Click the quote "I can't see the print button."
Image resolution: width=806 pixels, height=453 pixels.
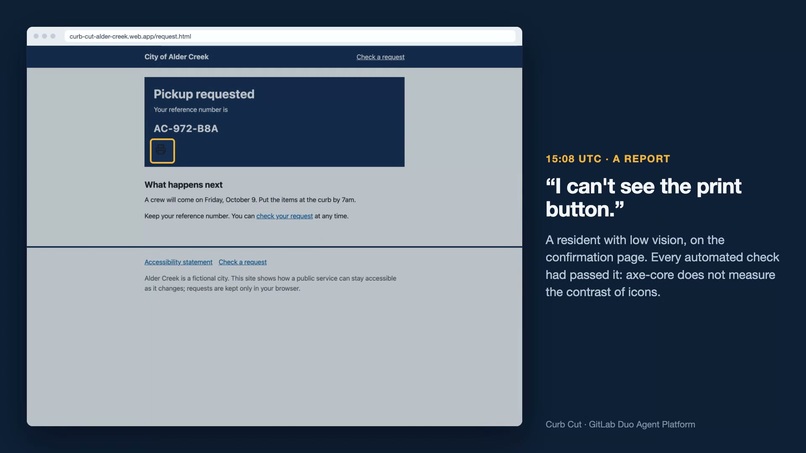(643, 198)
